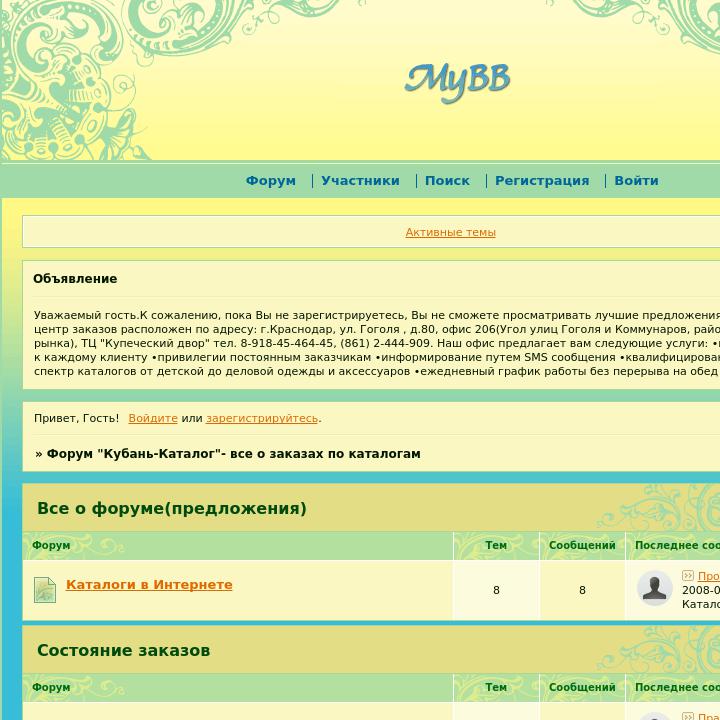Click the last poster avatar in Каталоги row
Viewport: 720px width, 720px height.
pyautogui.click(x=654, y=589)
